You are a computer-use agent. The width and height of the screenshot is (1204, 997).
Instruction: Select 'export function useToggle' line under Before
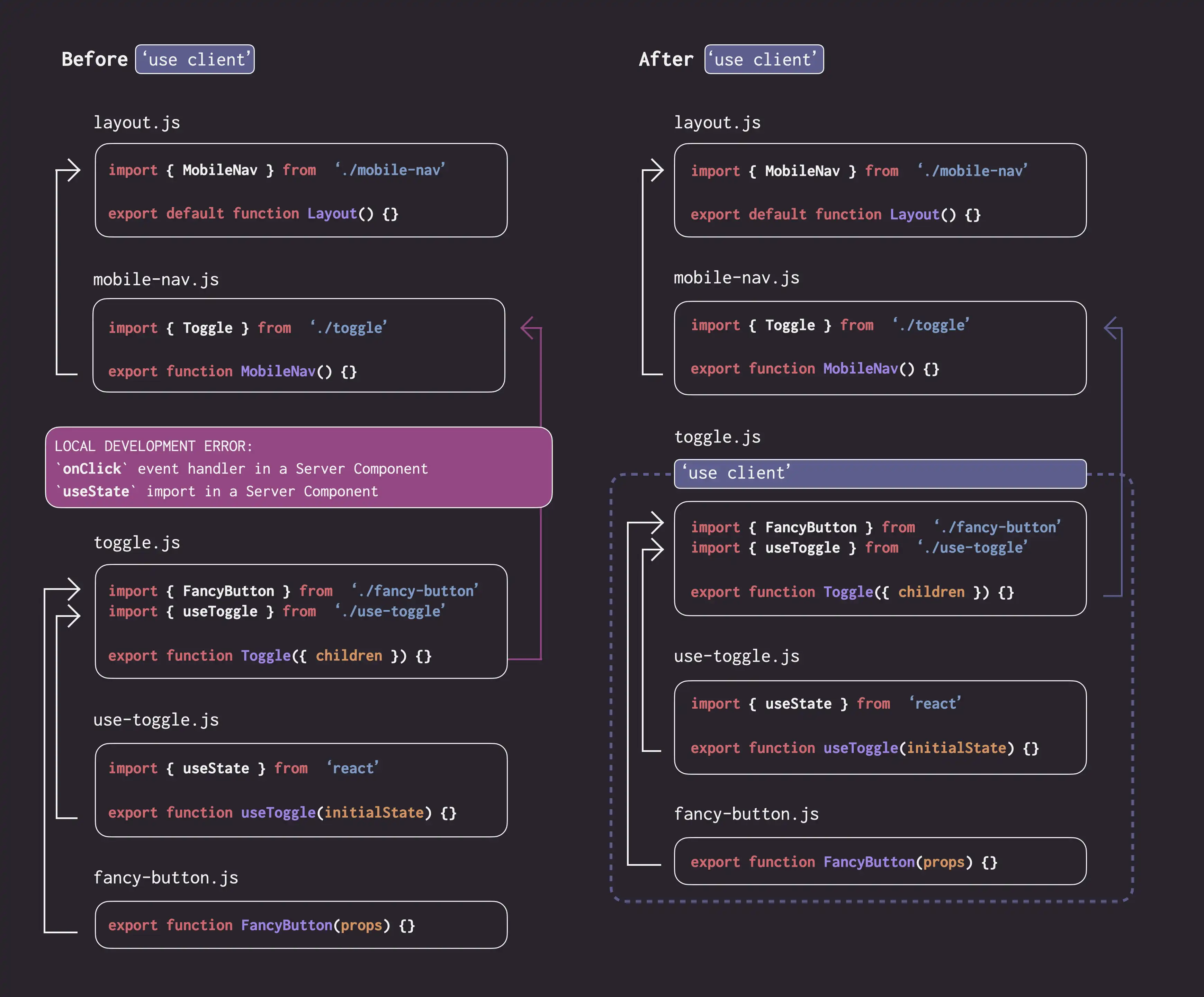tap(283, 812)
